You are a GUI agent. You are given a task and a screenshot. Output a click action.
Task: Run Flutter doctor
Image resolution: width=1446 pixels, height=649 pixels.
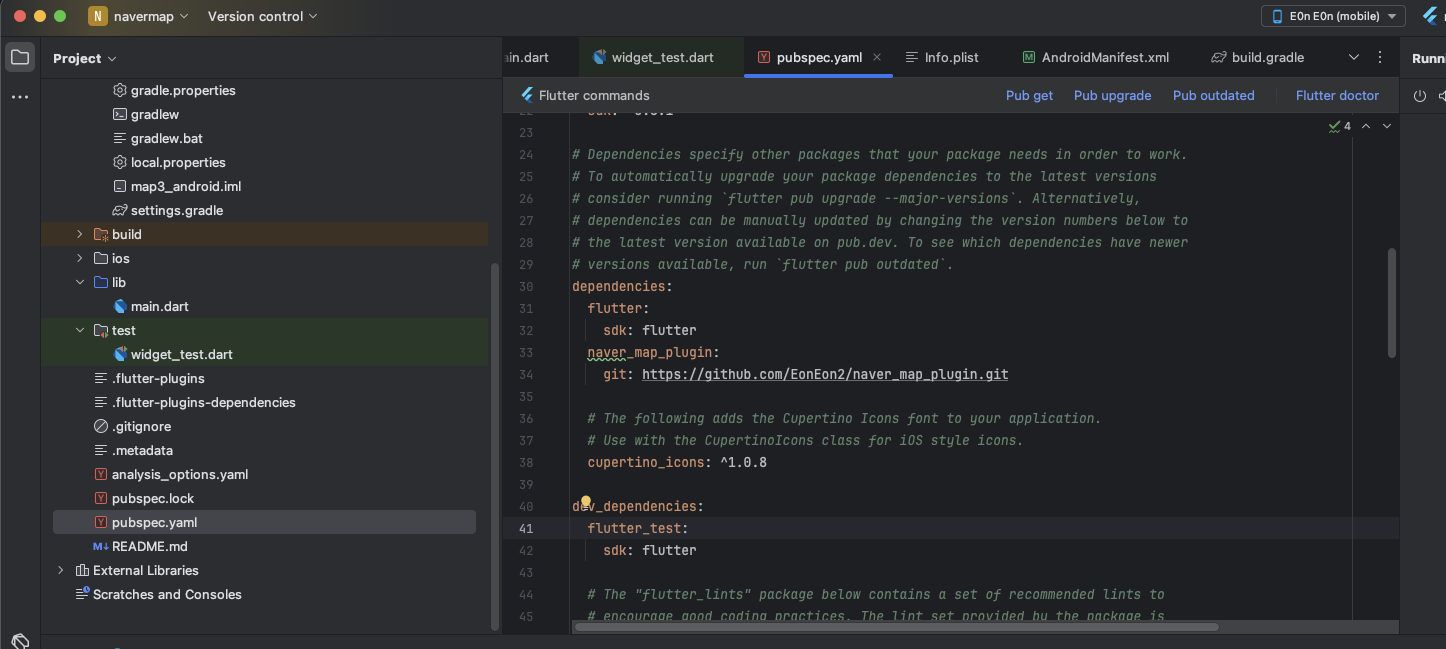click(1337, 96)
